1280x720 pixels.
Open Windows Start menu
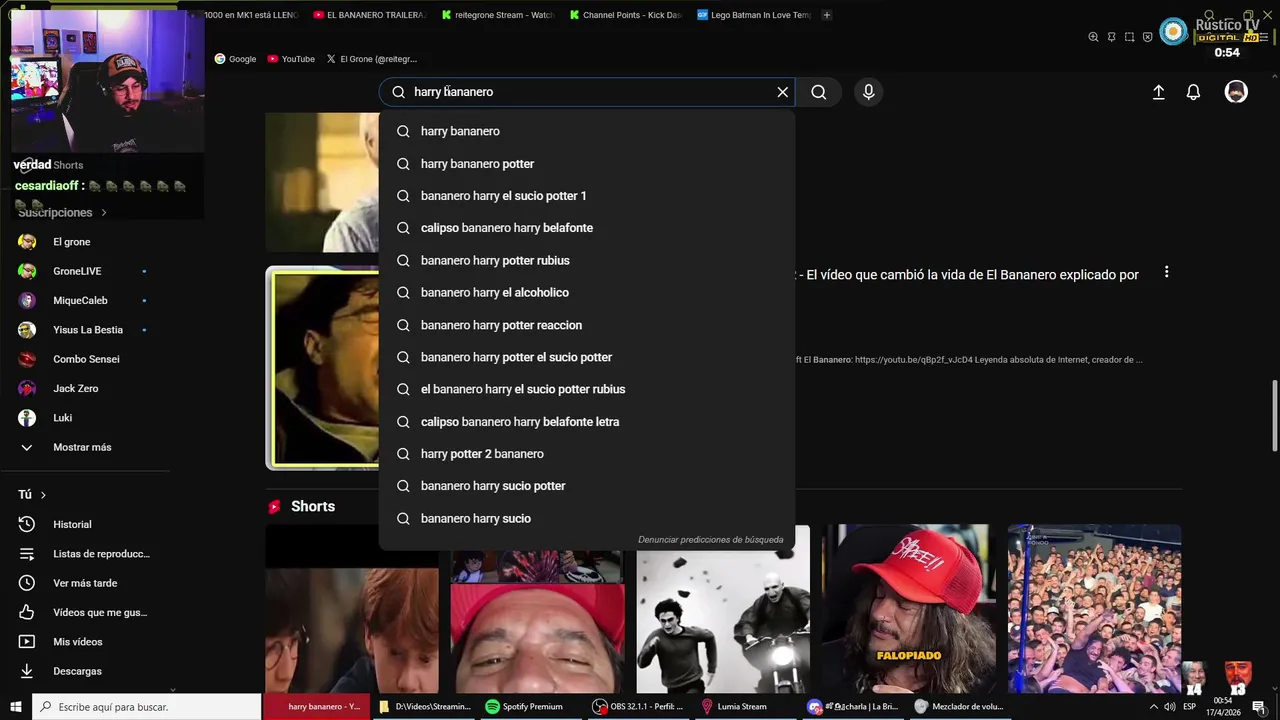tap(15, 707)
